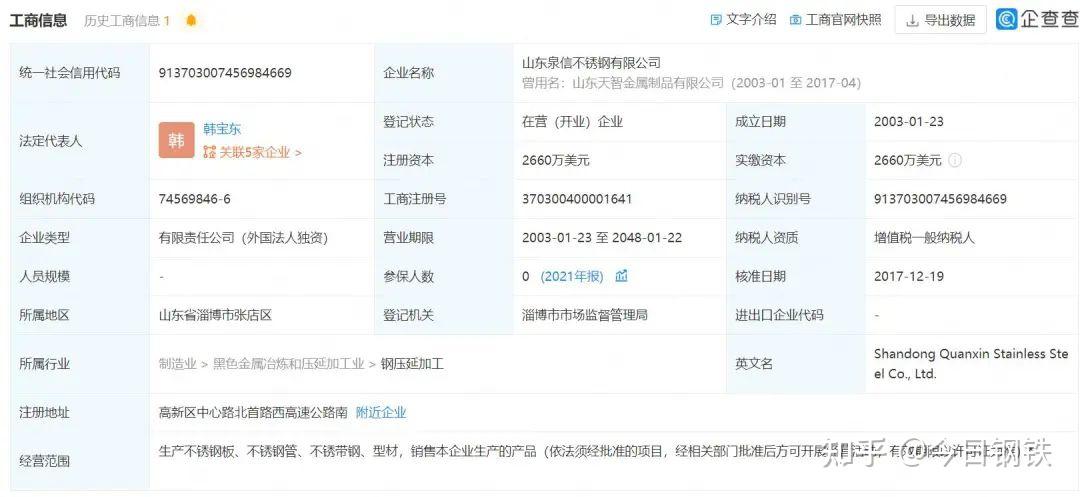Image resolution: width=1080 pixels, height=497 pixels.
Task: Open the 2021年报 link
Action: pos(572,277)
